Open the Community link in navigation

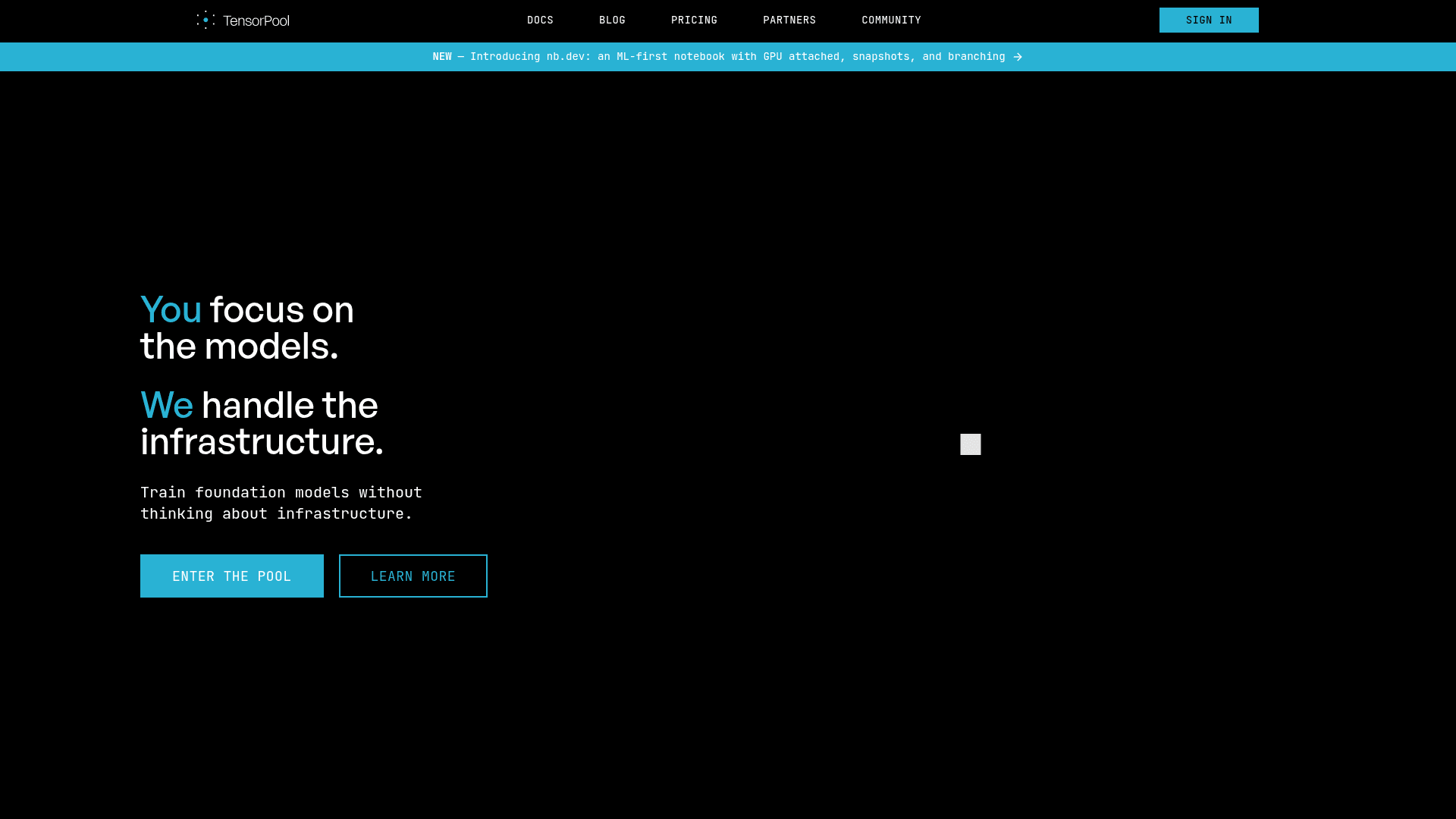[891, 20]
